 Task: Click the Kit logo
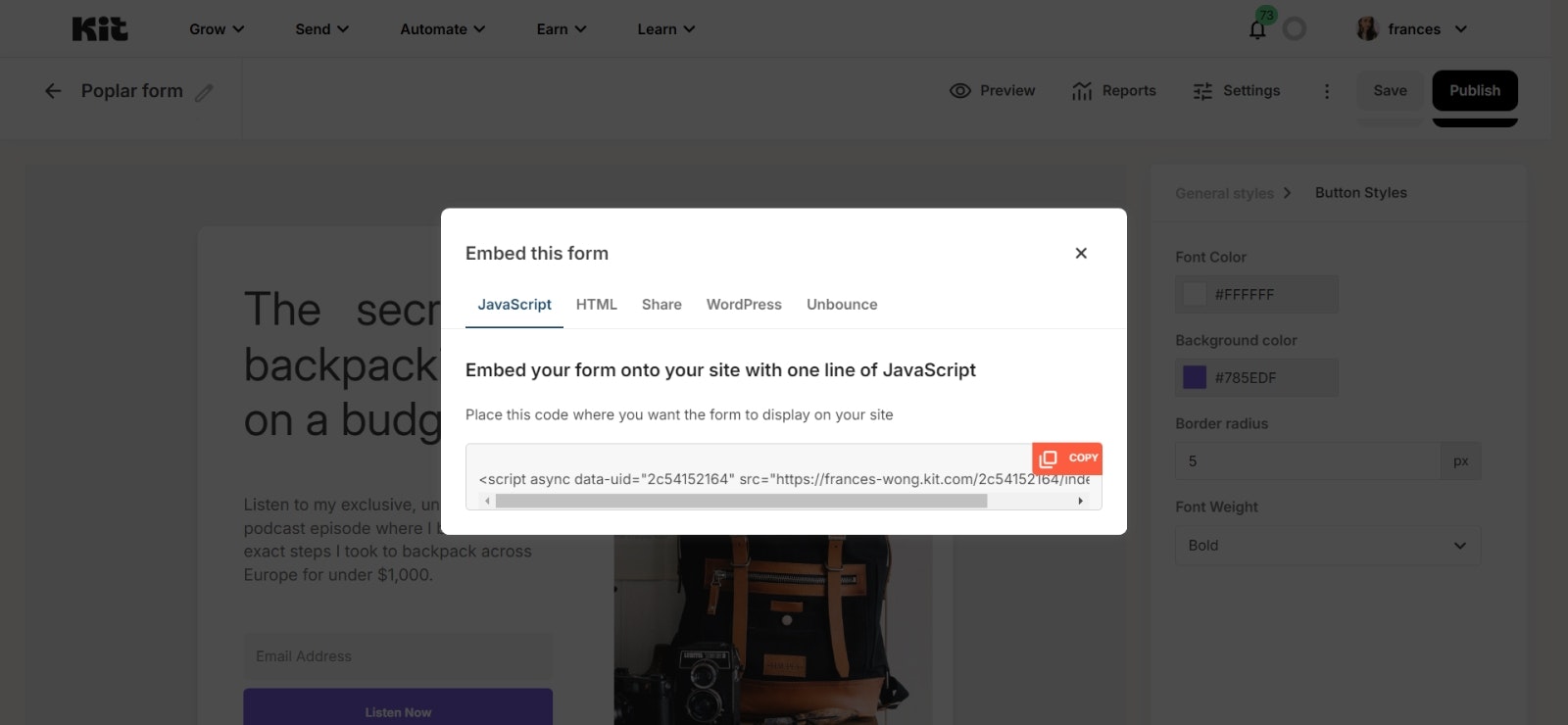(100, 29)
